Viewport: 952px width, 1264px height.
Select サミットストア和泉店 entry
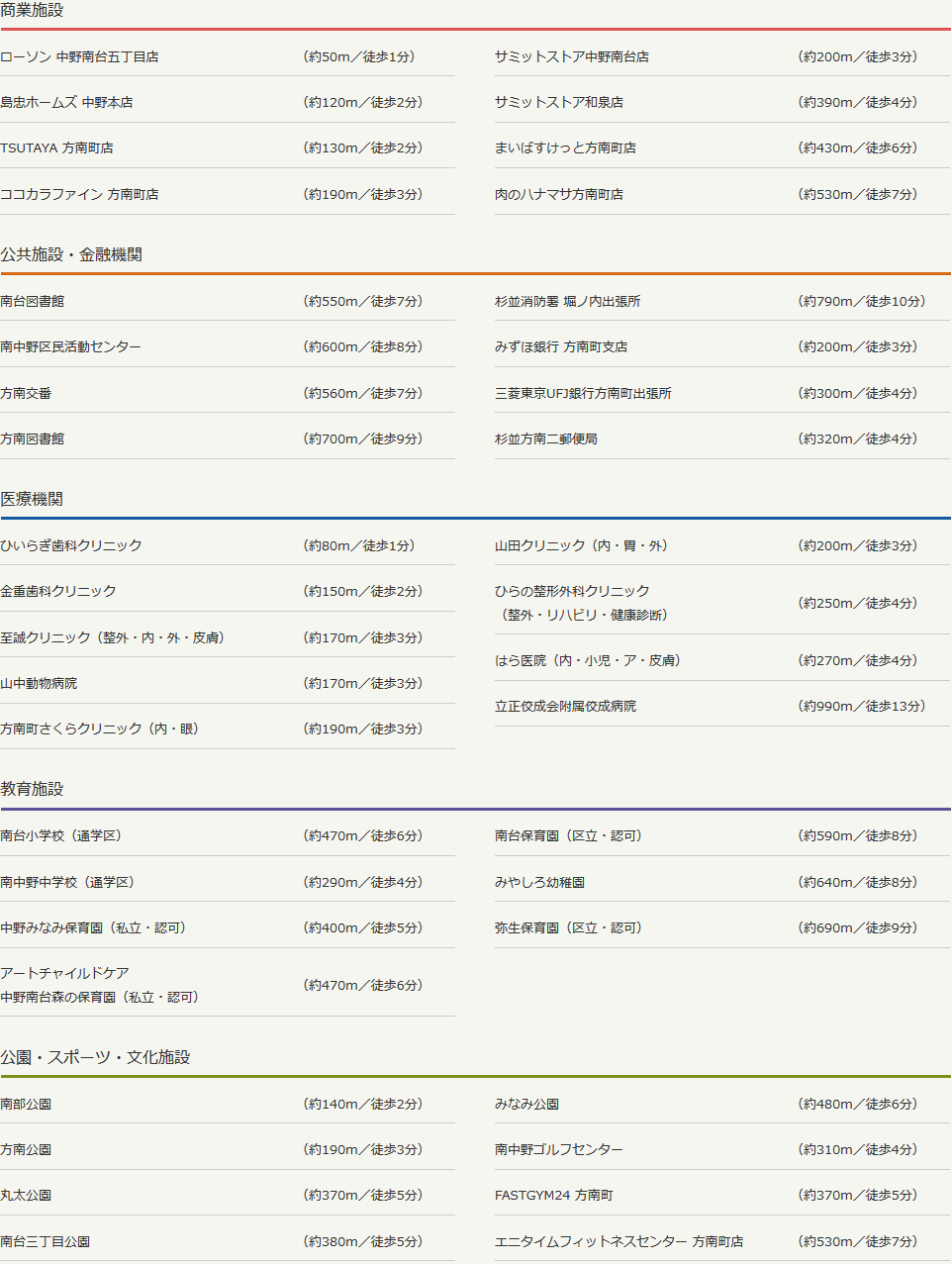click(x=559, y=102)
